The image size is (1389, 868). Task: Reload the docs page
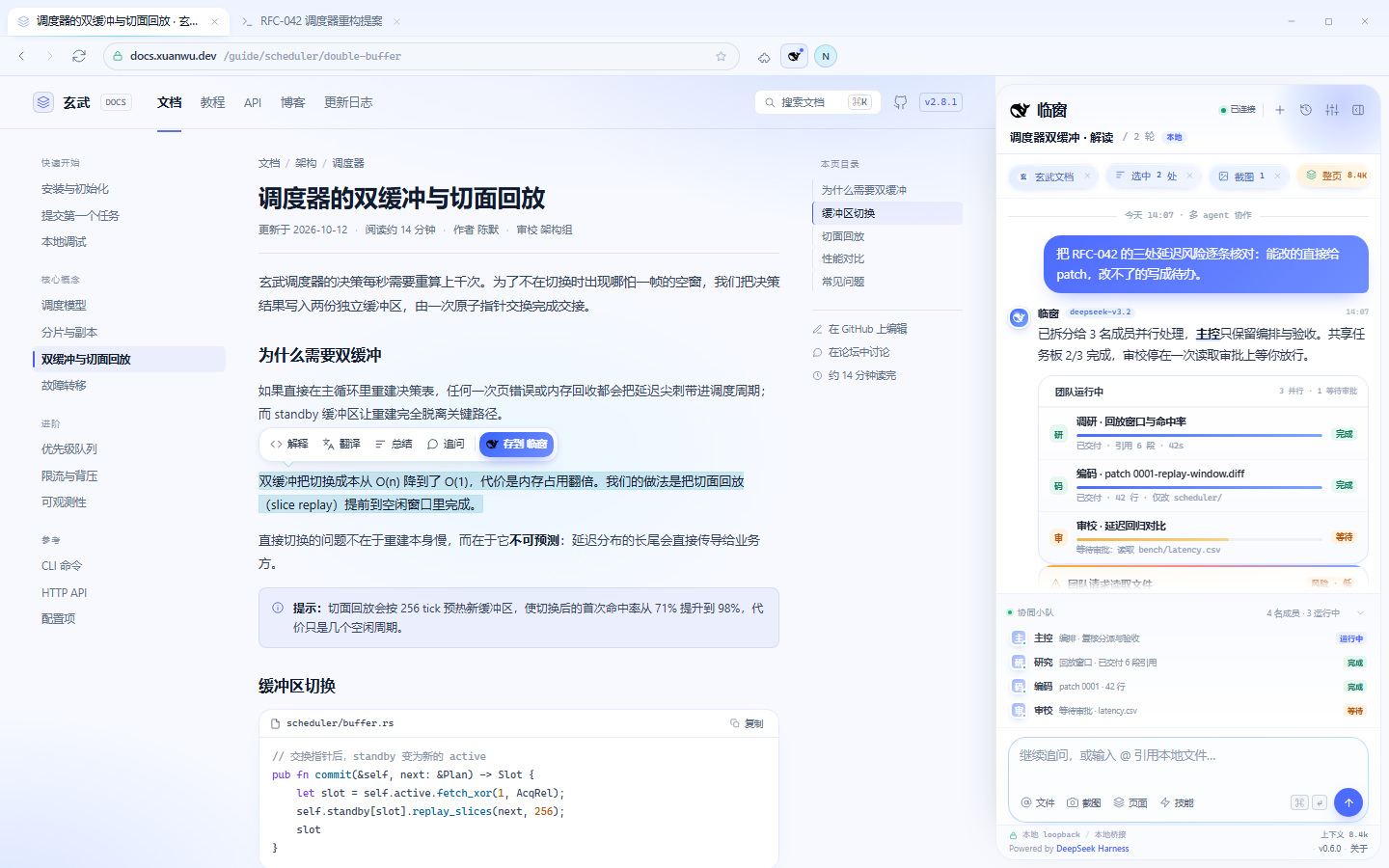[x=79, y=56]
